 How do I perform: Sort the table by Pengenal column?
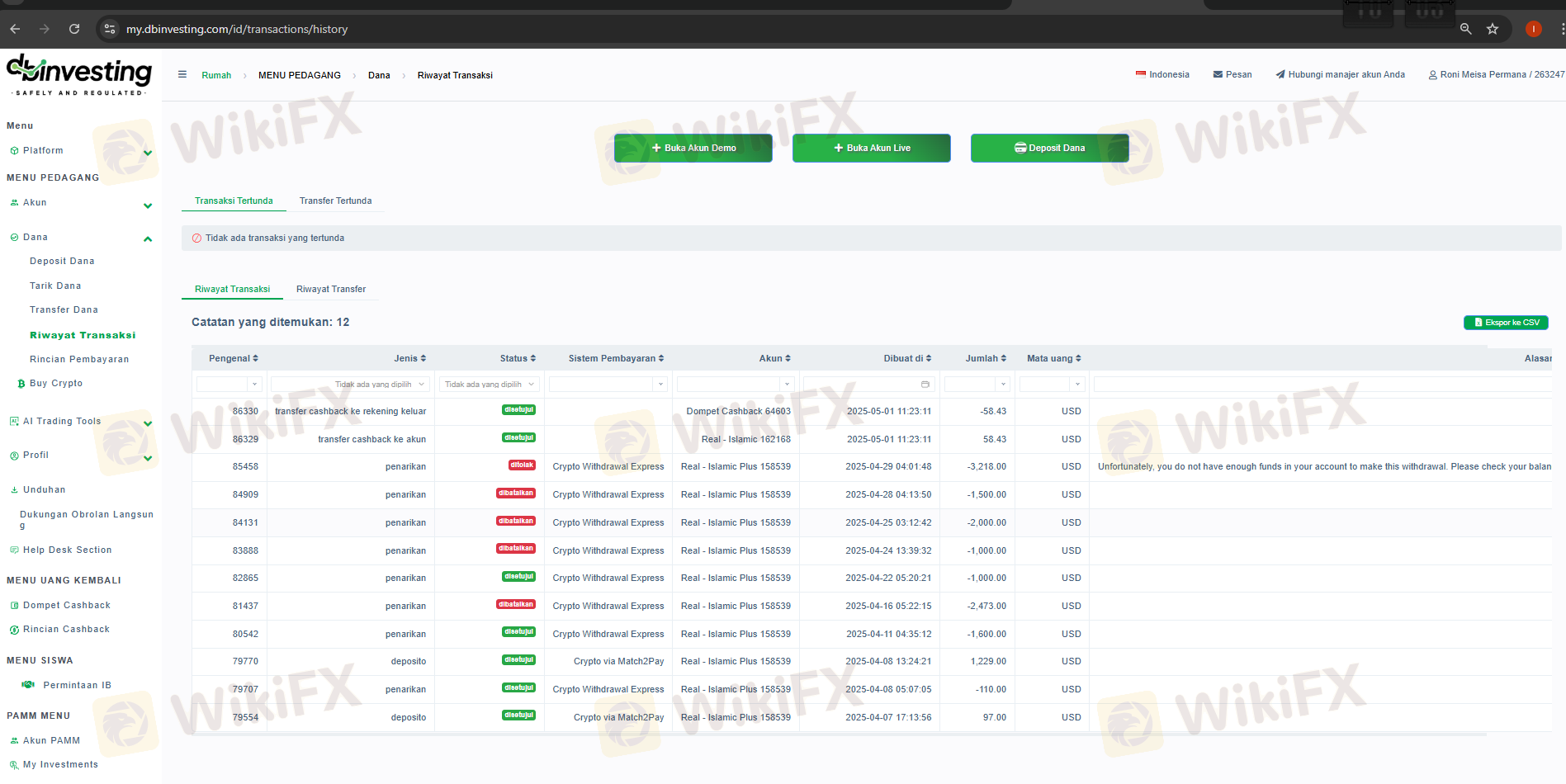coord(234,358)
